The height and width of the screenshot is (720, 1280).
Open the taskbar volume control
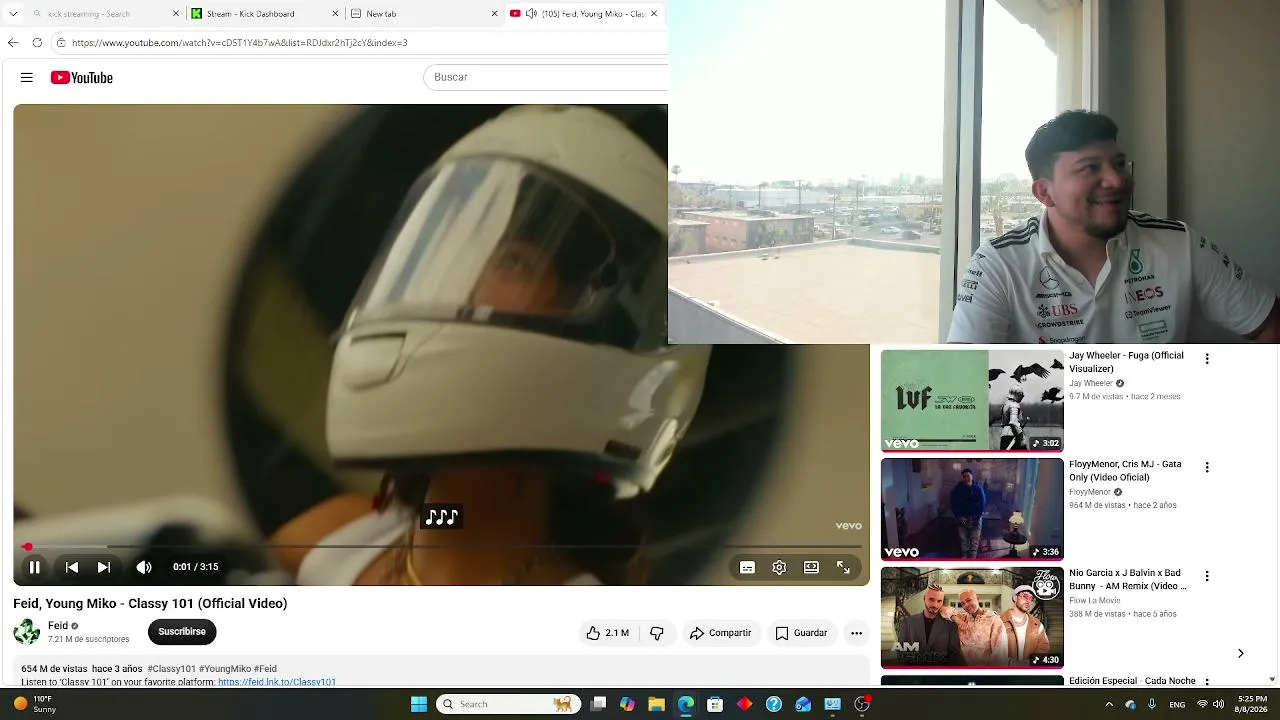1218,705
